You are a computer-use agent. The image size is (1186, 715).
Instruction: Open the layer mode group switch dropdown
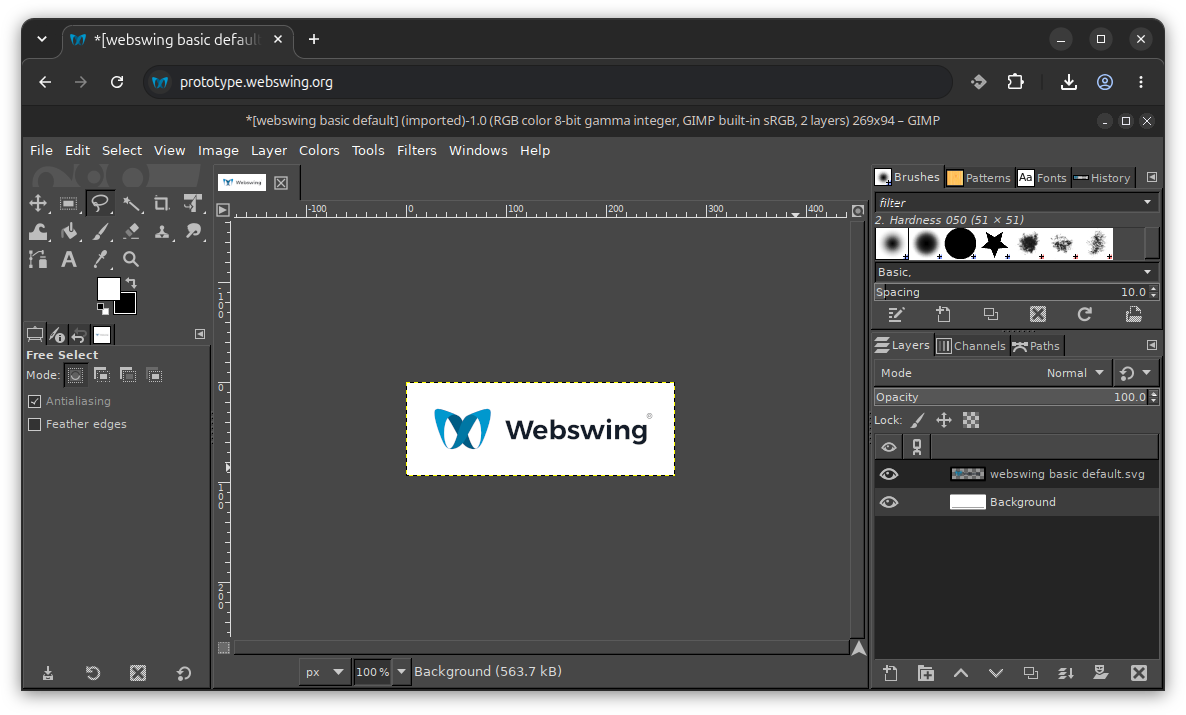[x=1135, y=373]
